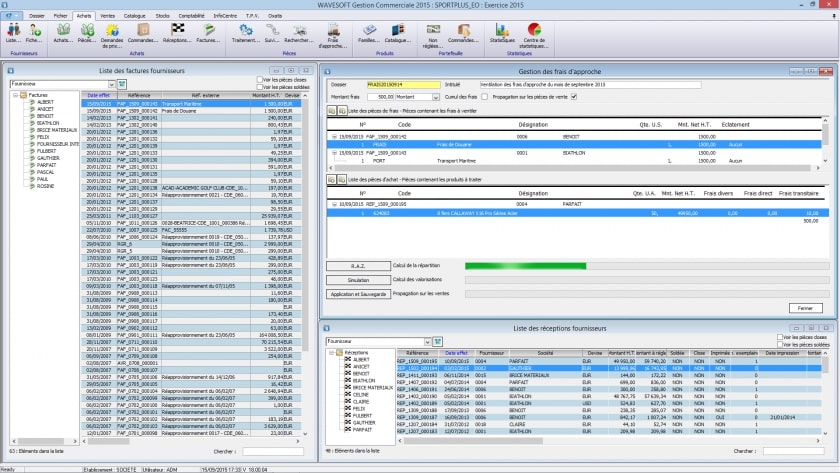Open the Non réglées ribbon icon

tap(433, 36)
